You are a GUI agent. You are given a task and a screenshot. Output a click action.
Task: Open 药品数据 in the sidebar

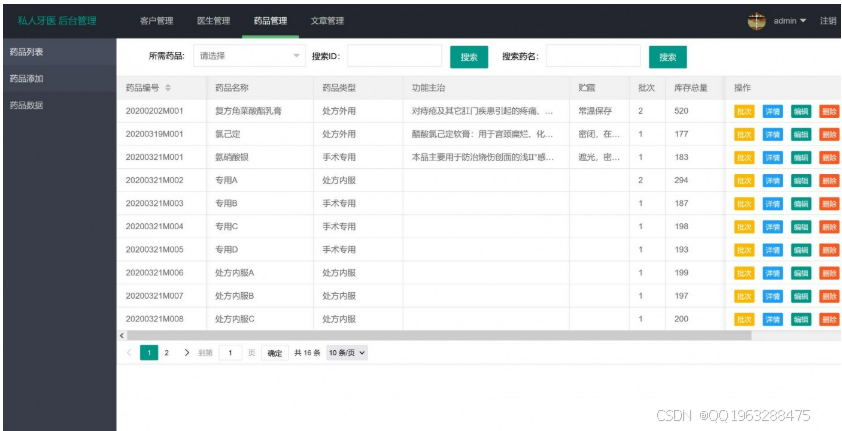tap(60, 105)
